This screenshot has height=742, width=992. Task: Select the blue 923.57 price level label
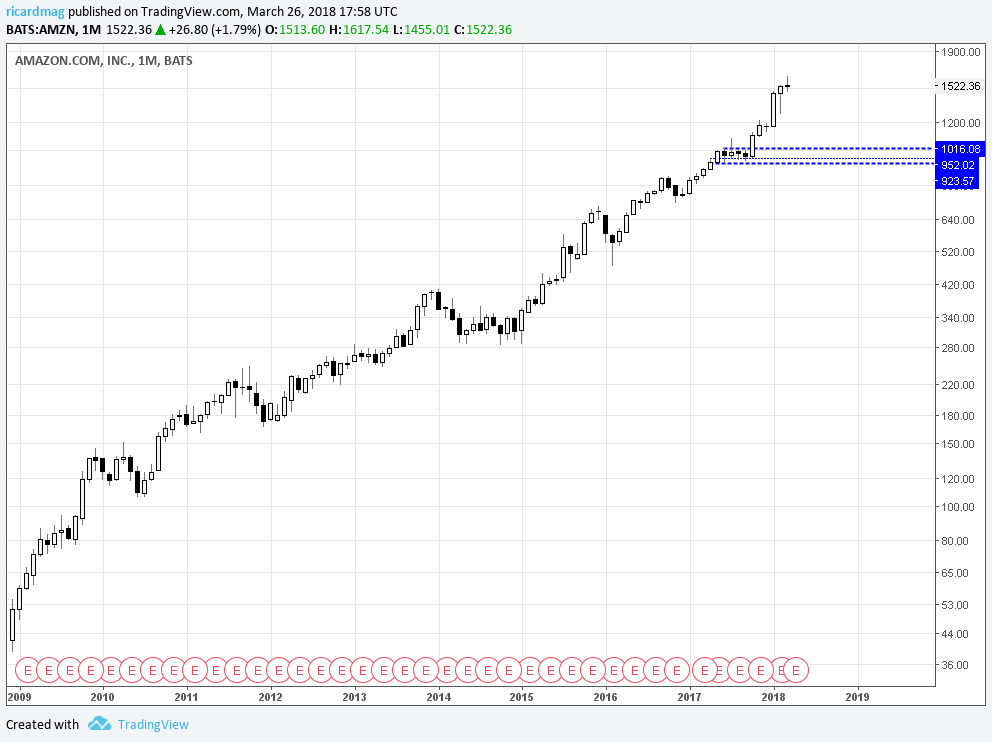point(958,181)
